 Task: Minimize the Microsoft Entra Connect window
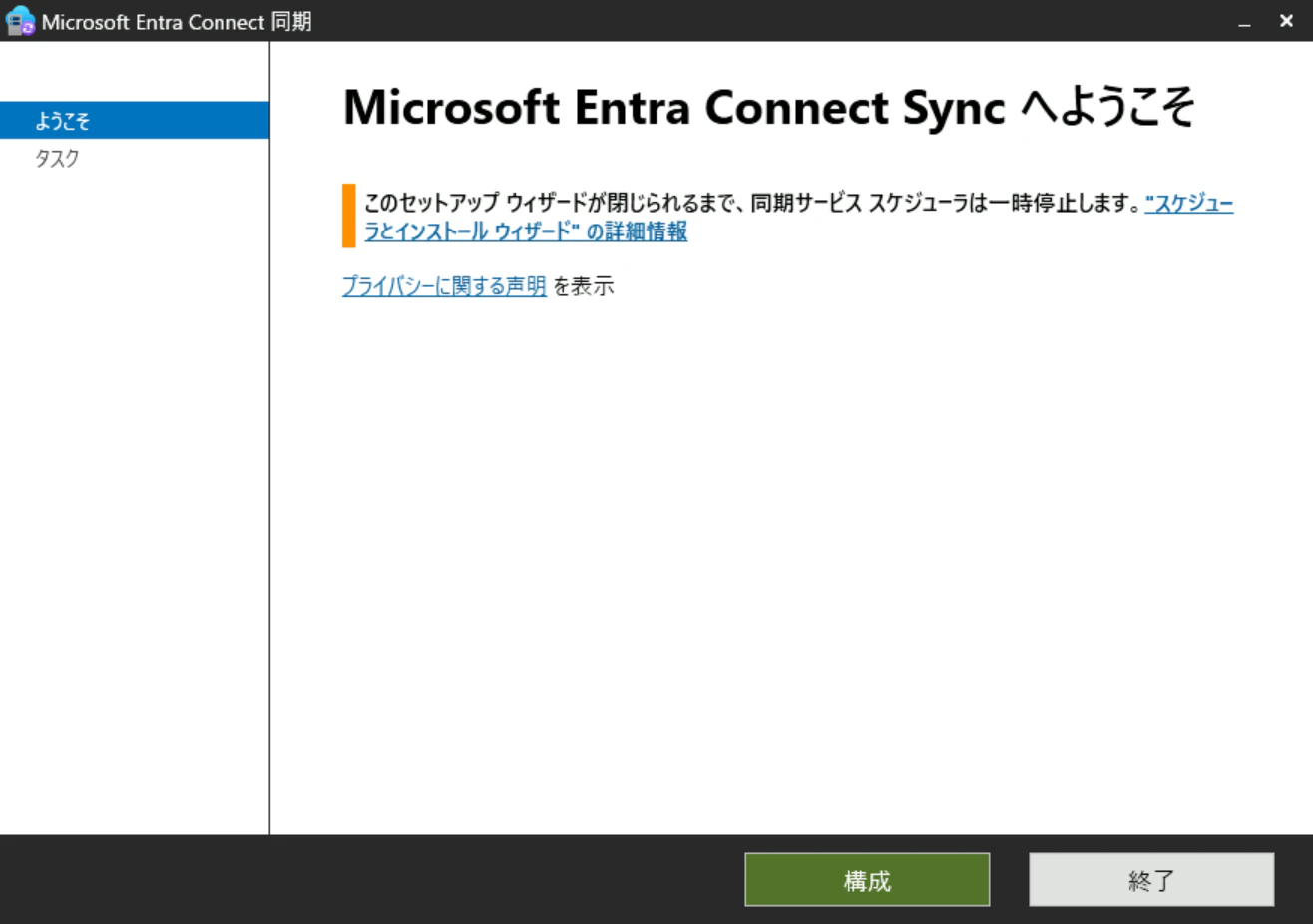(1244, 22)
